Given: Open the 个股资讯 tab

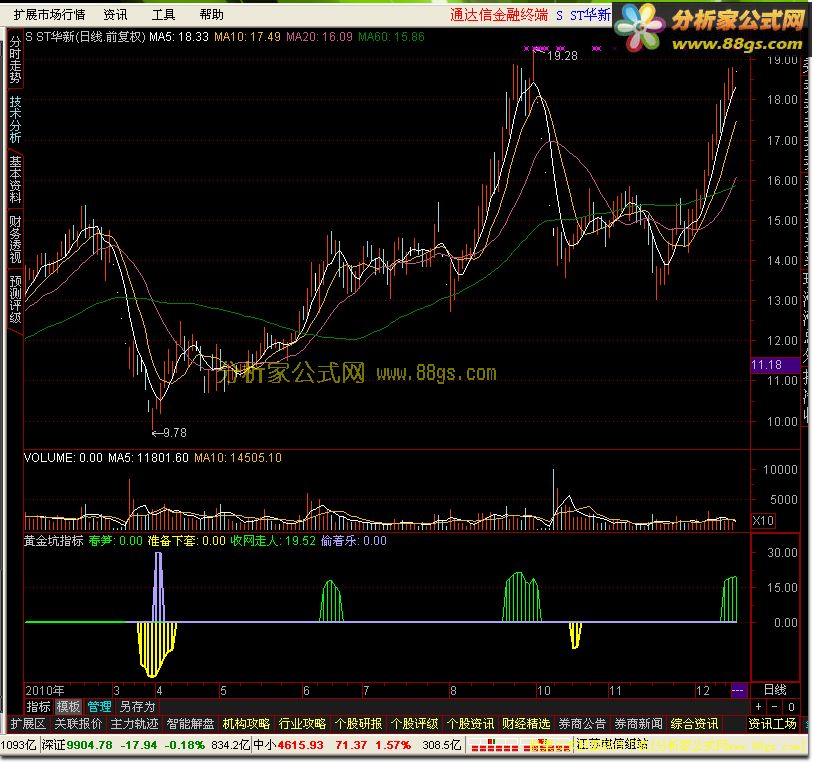Looking at the screenshot, I should point(471,724).
